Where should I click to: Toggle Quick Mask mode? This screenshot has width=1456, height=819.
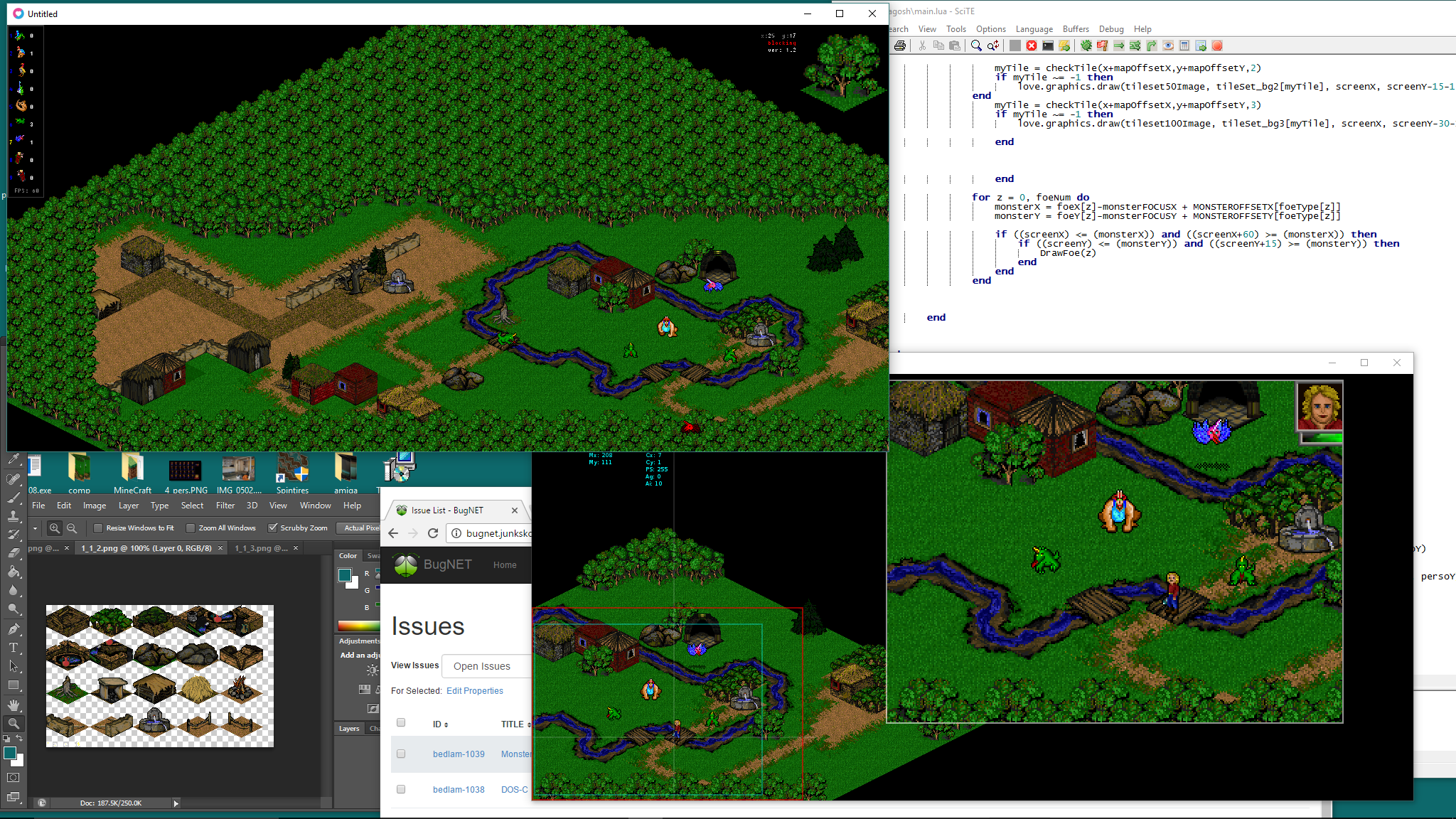point(14,778)
